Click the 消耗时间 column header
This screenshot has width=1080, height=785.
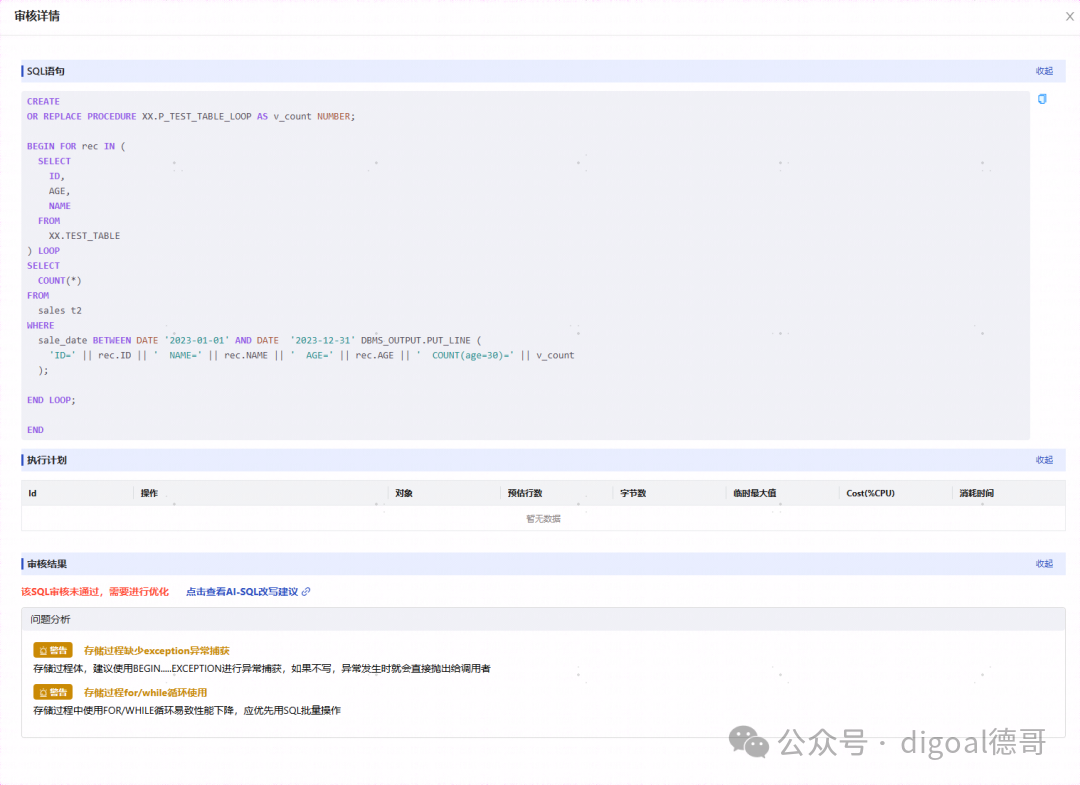[977, 493]
